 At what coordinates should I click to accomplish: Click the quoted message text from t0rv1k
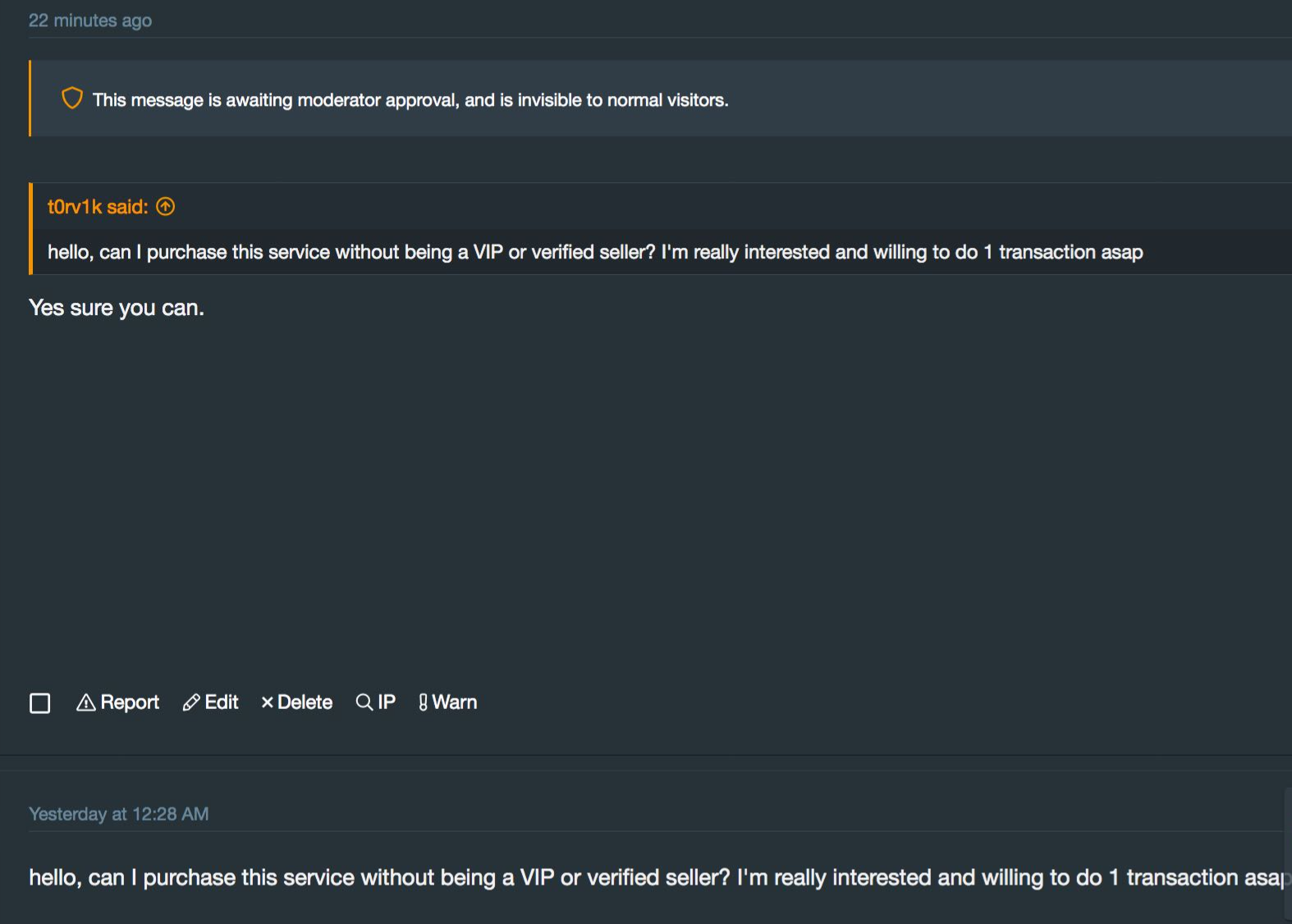[x=595, y=252]
